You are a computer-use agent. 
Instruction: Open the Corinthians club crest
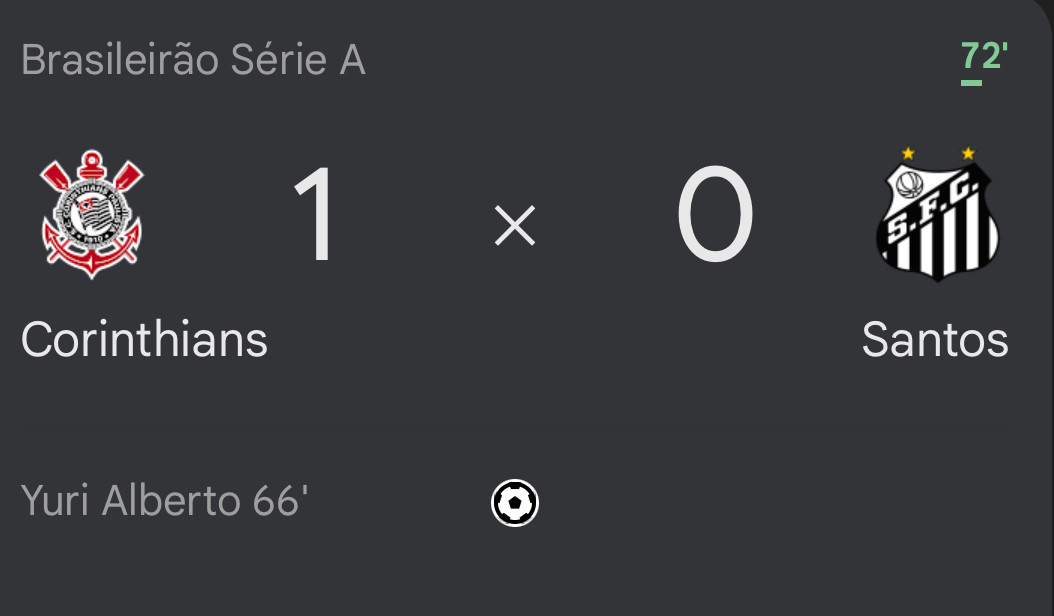pos(91,214)
